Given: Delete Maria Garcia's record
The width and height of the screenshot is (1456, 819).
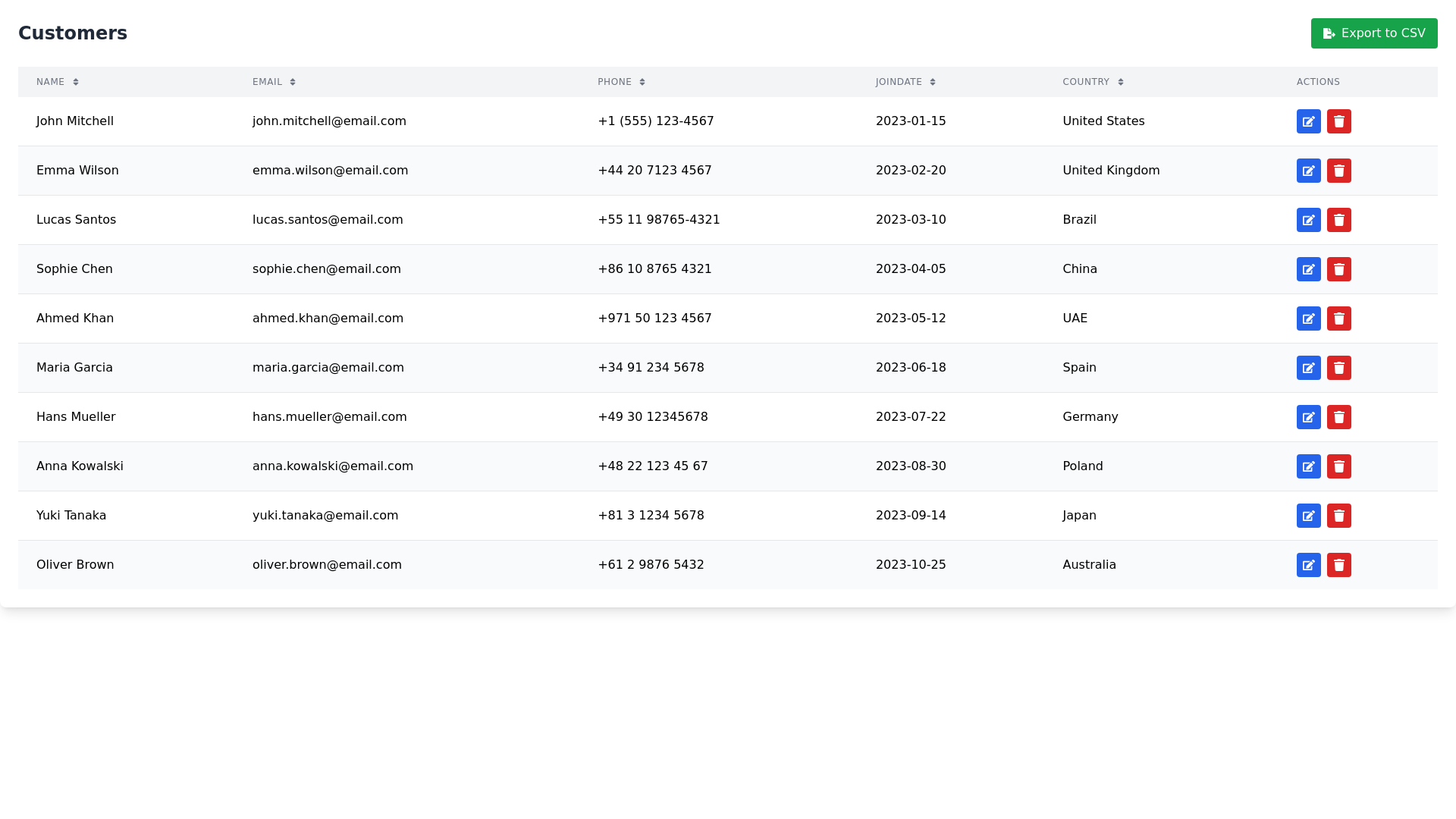Looking at the screenshot, I should (x=1339, y=368).
